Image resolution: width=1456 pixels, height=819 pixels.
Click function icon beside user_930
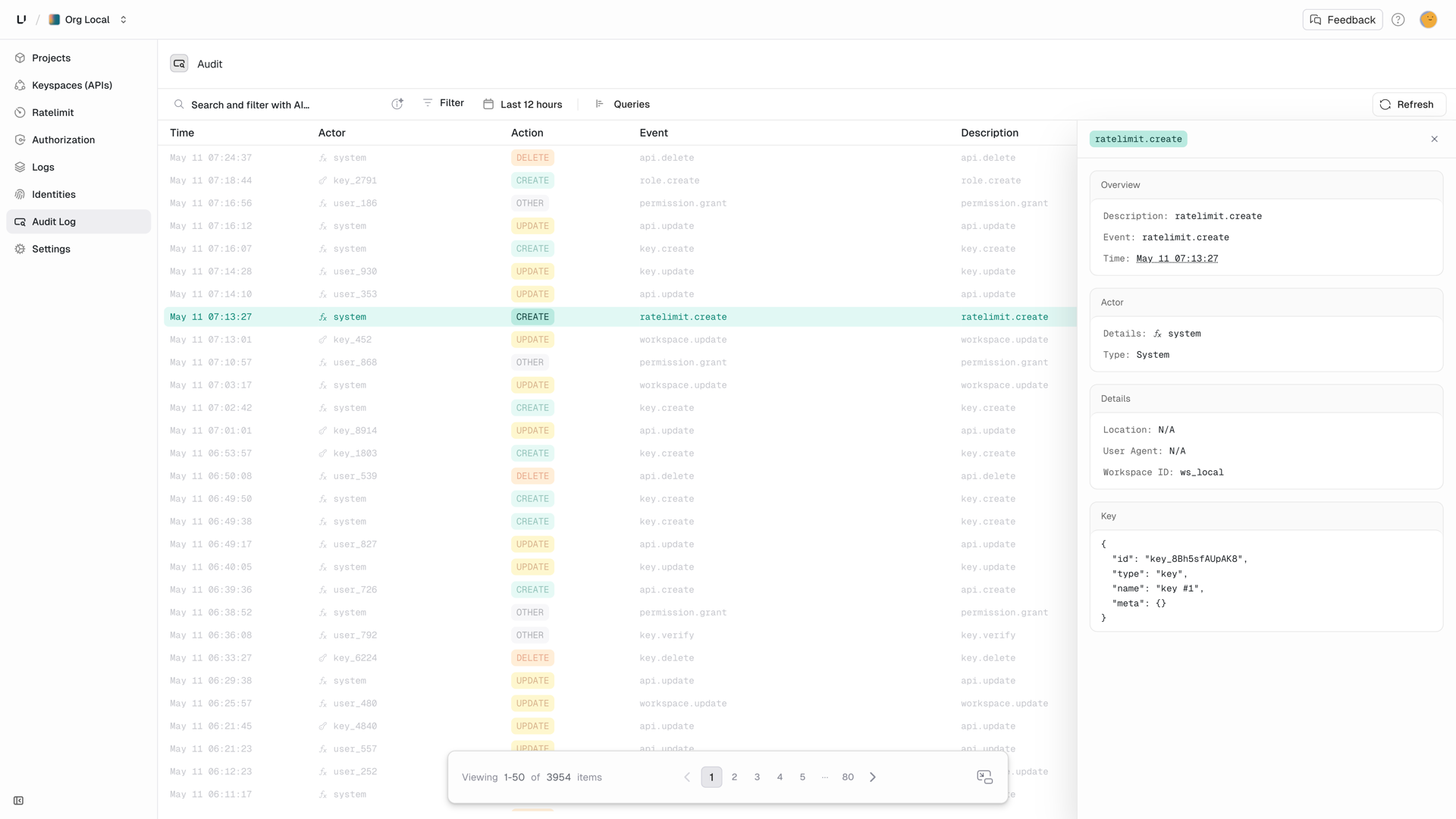[x=323, y=271]
